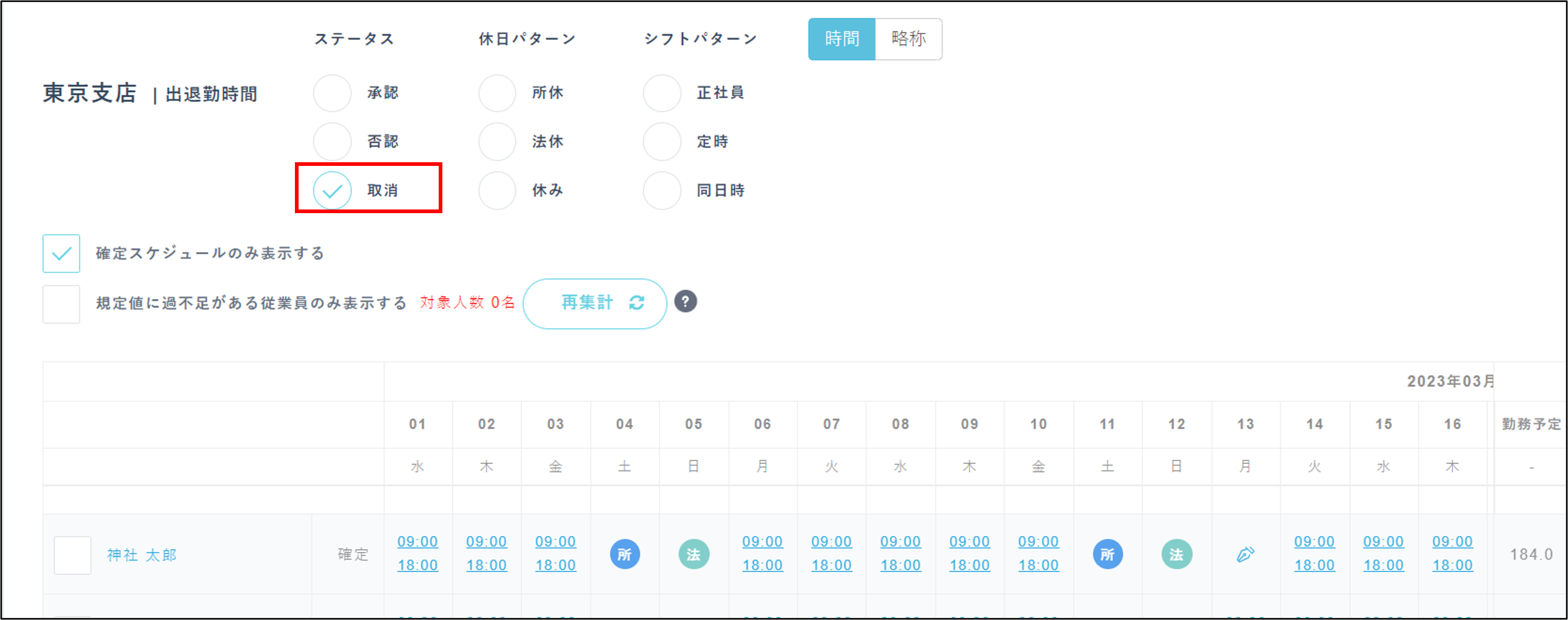1568x620 pixels.
Task: Check 規定値に過不足がある従業員のみ表示する checkbox
Action: (61, 304)
